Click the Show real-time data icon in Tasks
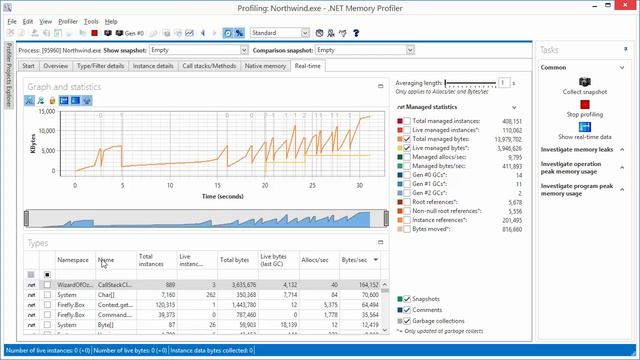640x360 pixels. (585, 127)
